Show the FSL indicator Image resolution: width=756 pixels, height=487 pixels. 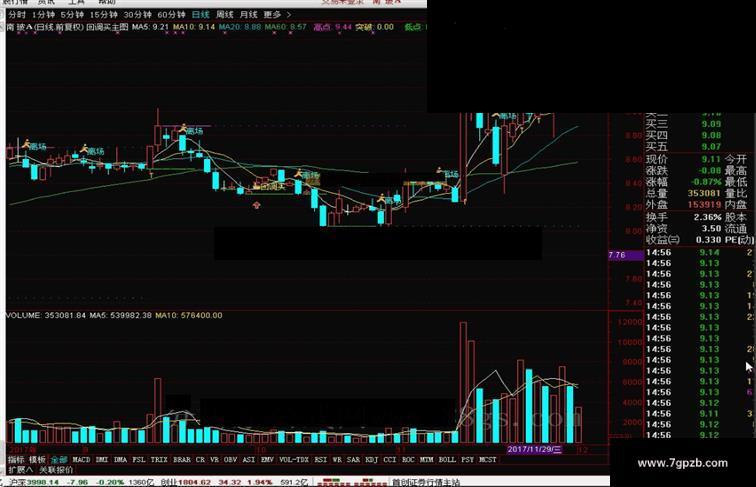[x=139, y=460]
